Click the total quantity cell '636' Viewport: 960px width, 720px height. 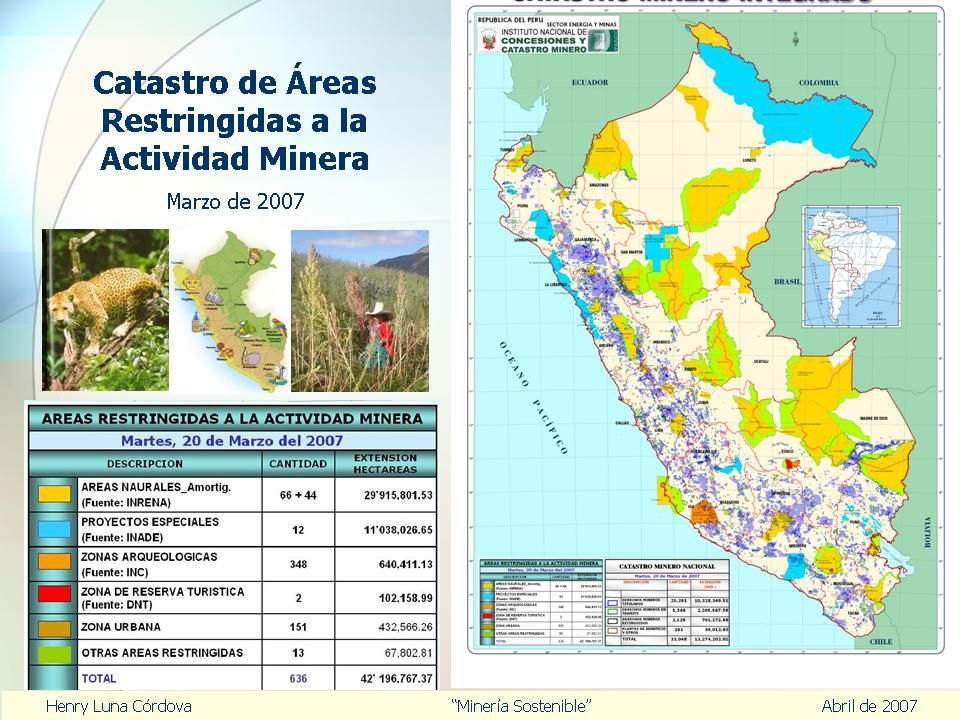[298, 678]
